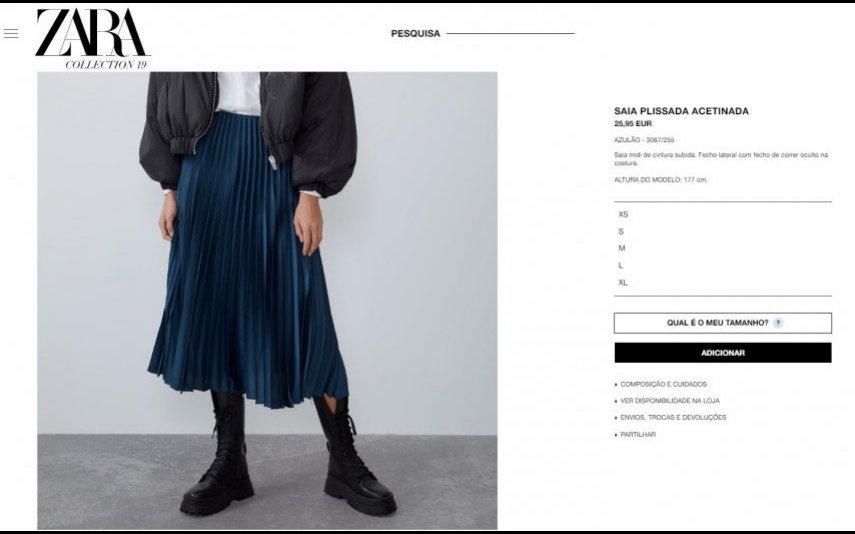The height and width of the screenshot is (534, 855).
Task: Open the pleated skirt product image
Action: 267,301
